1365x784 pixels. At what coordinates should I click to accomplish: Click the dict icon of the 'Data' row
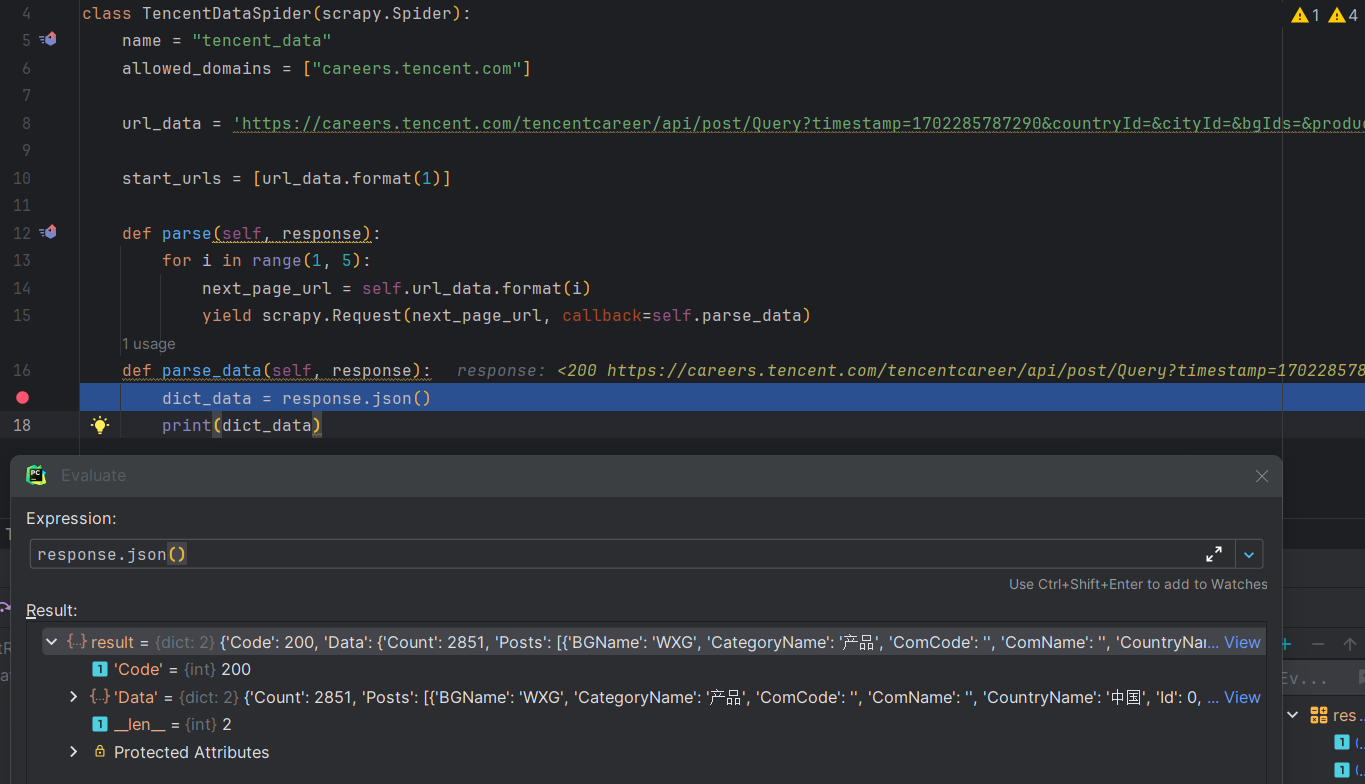coord(100,697)
